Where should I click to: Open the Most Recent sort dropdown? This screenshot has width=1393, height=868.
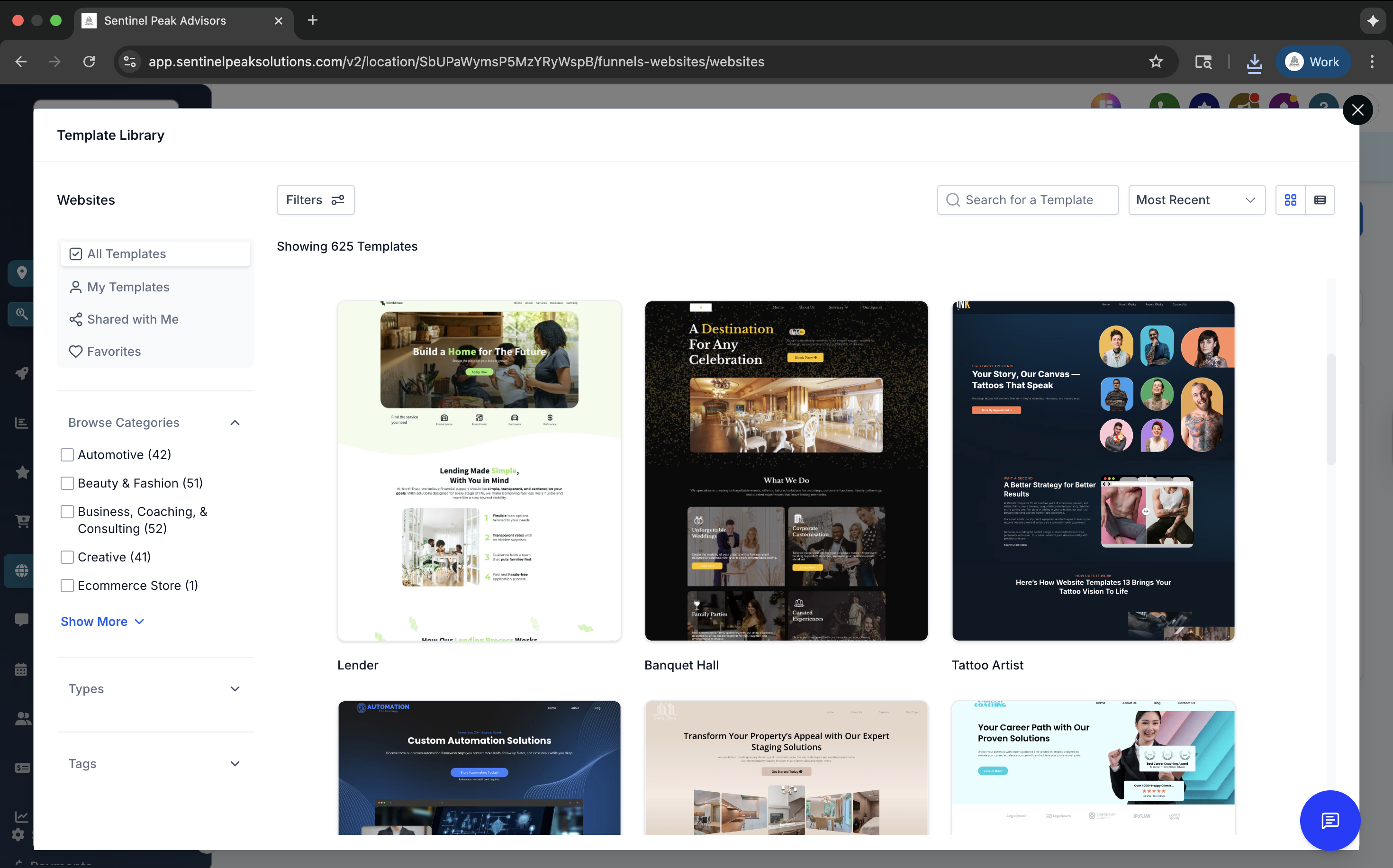(1197, 200)
